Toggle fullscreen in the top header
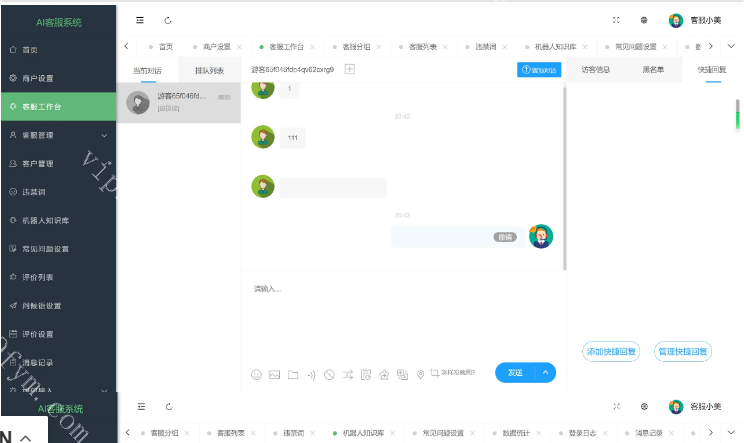744x443 pixels. [616, 20]
